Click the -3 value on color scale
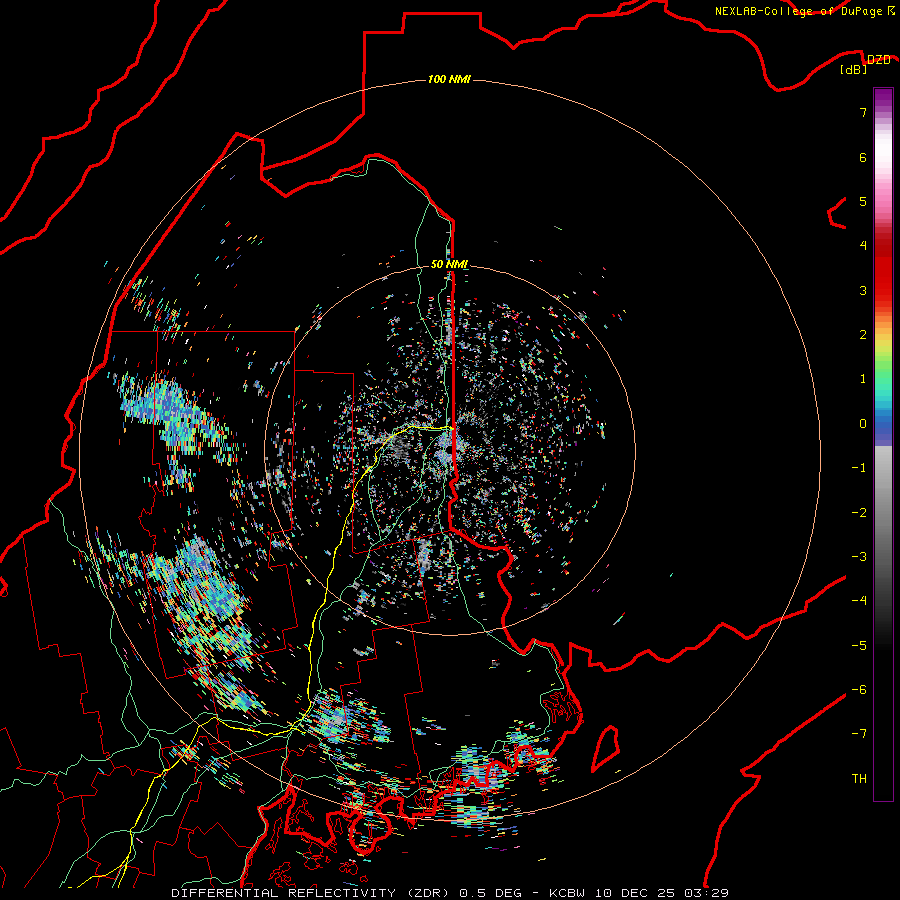The image size is (900, 900). [x=859, y=557]
